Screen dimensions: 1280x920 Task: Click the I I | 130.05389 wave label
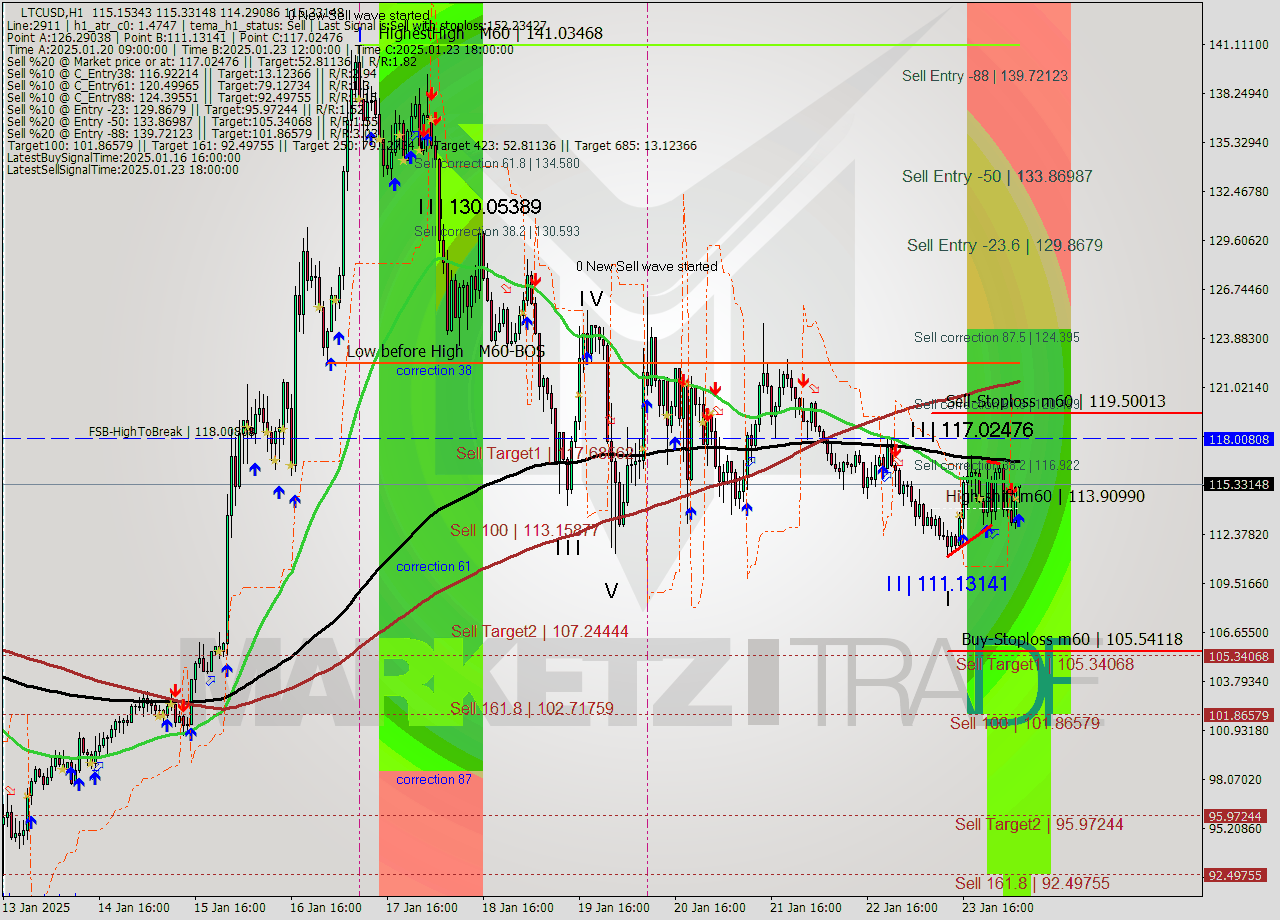click(x=480, y=207)
